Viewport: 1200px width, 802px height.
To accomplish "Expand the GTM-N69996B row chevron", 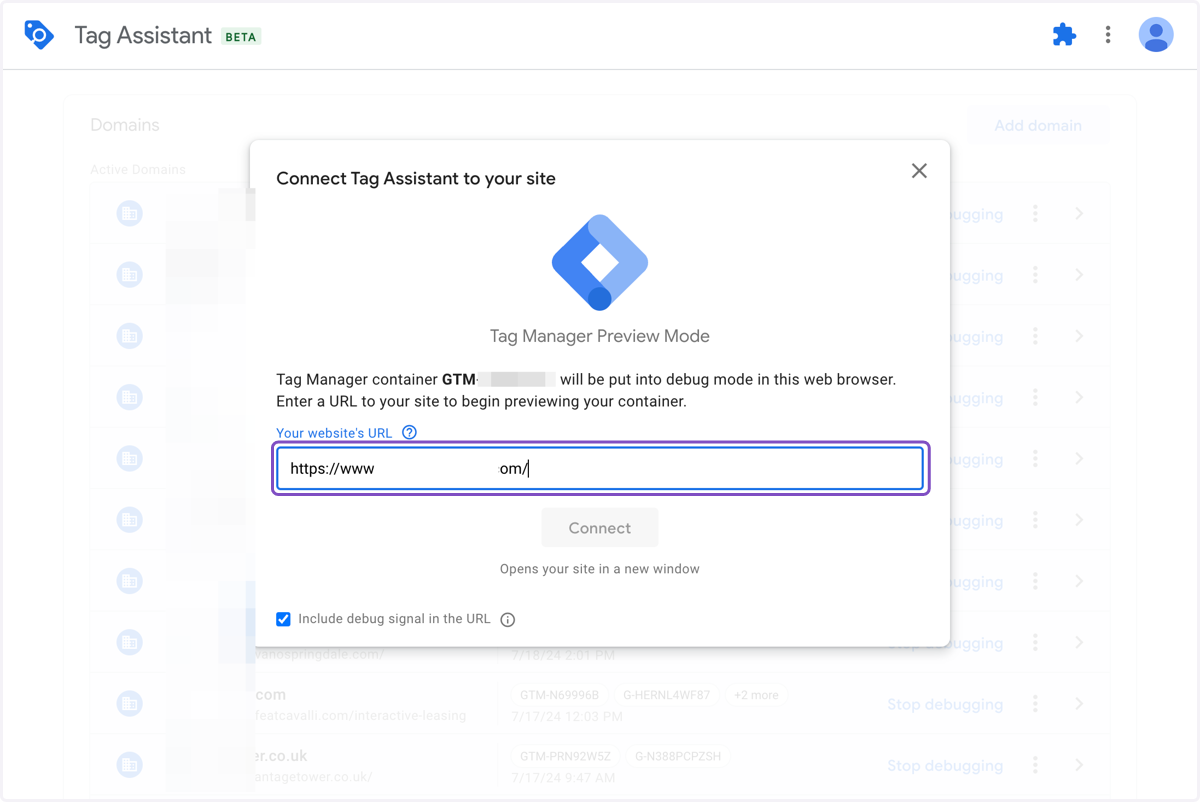I will point(1079,704).
